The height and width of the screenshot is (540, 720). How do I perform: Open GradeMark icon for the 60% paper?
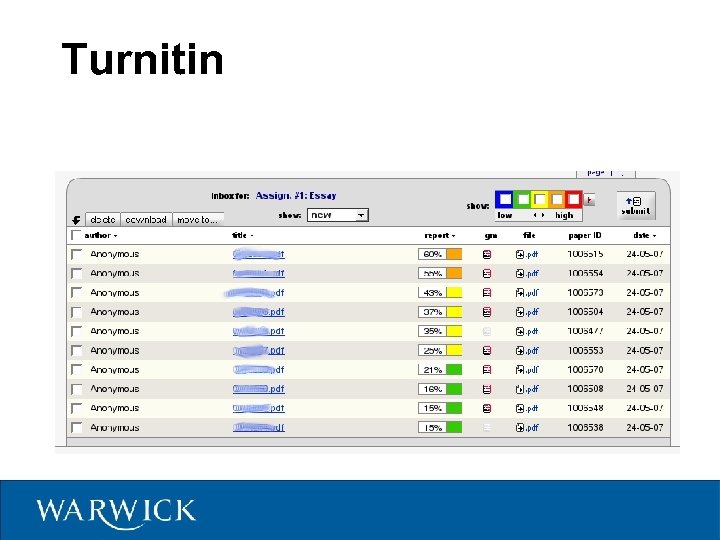pyautogui.click(x=487, y=254)
